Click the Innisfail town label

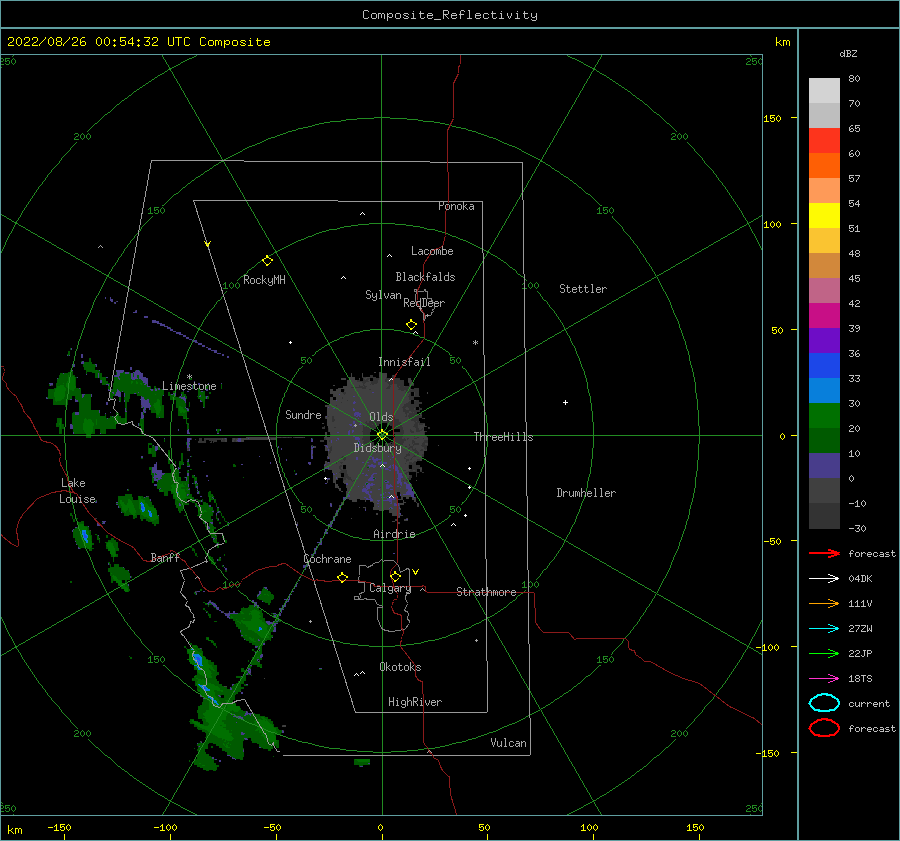(404, 362)
